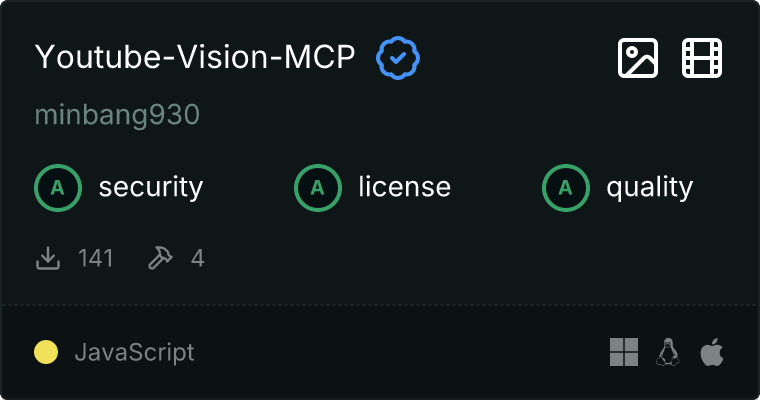Click the hammer tools icon
This screenshot has width=760, height=400.
pyautogui.click(x=160, y=259)
